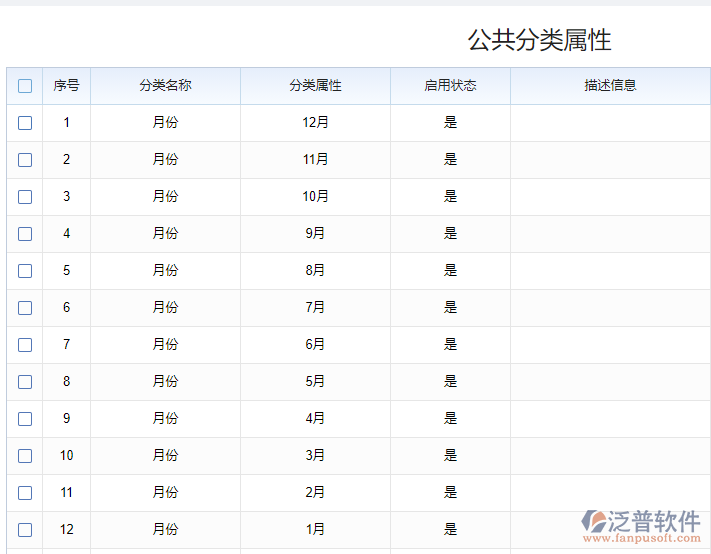This screenshot has height=554, width=711.
Task: Check the checkbox for the 5月 row
Action: (25, 382)
